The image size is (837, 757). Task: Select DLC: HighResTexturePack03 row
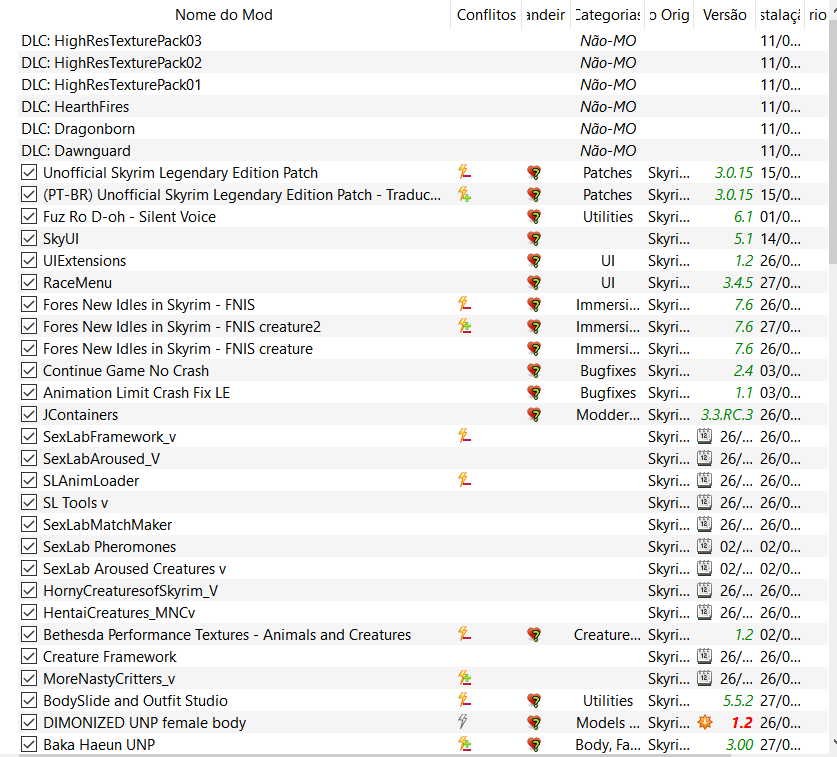tap(423, 41)
